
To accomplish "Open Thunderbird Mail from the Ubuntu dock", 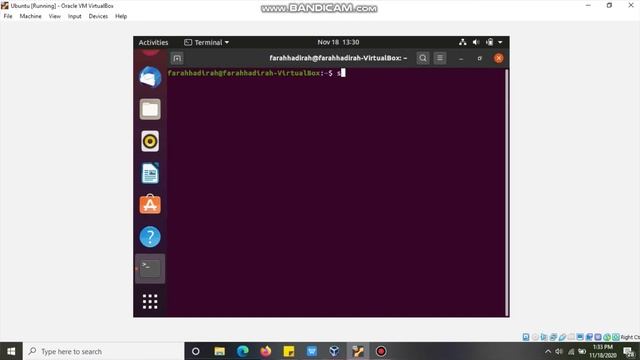I will click(x=150, y=77).
